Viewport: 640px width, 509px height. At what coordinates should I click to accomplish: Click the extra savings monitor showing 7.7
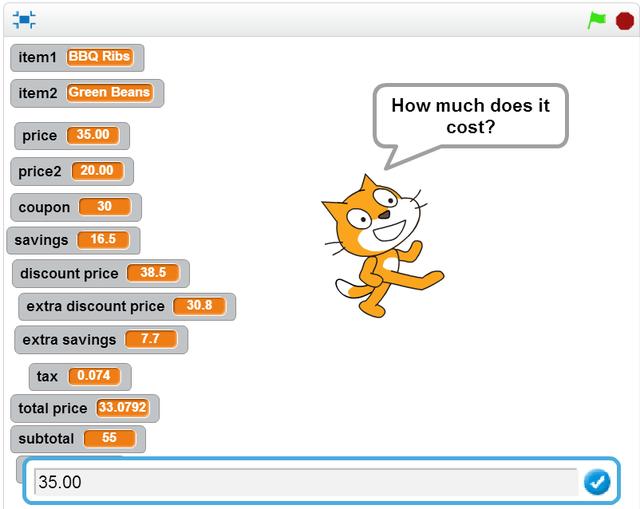pos(101,340)
